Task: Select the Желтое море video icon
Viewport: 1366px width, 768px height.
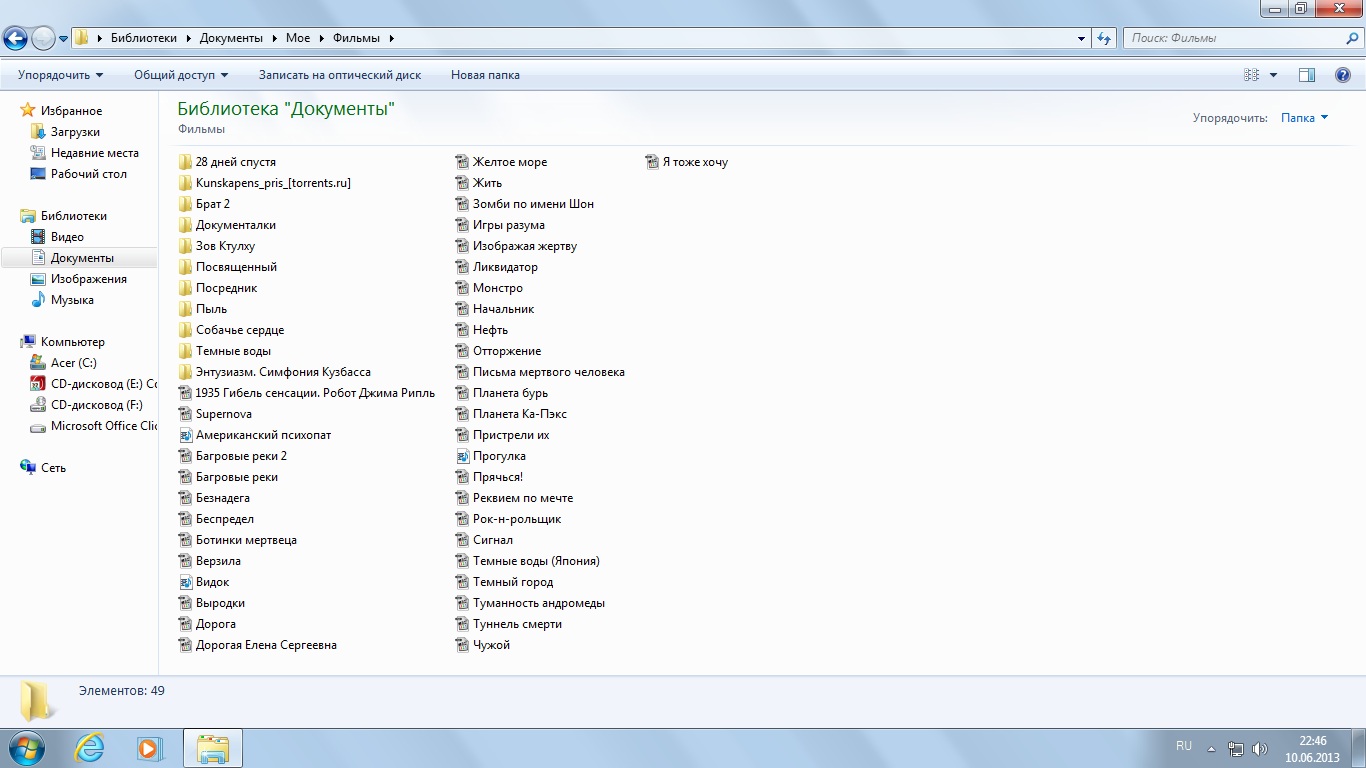Action: point(463,162)
